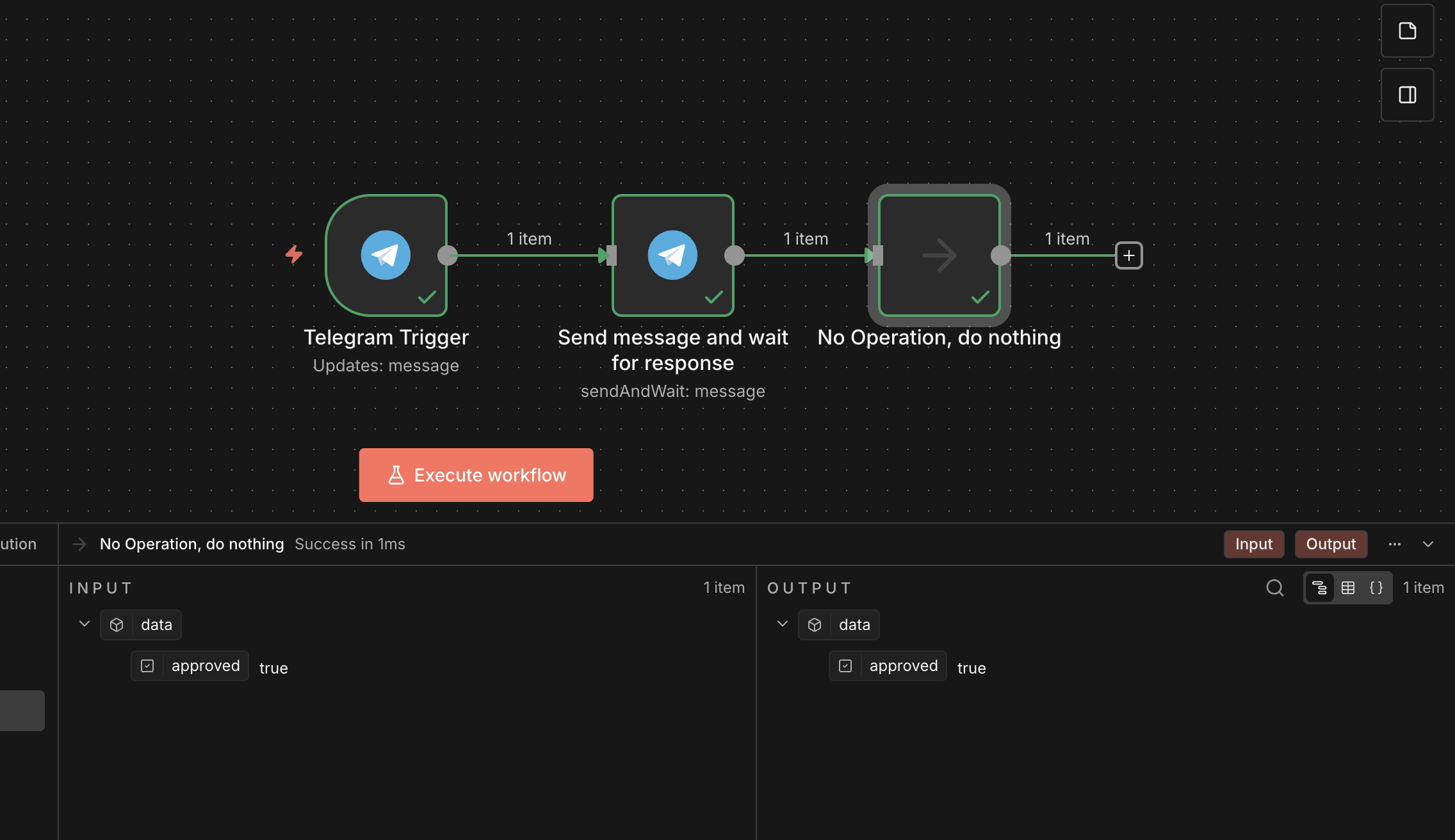Viewport: 1455px width, 840px height.
Task: Collapse the input data tree
Action: point(84,624)
